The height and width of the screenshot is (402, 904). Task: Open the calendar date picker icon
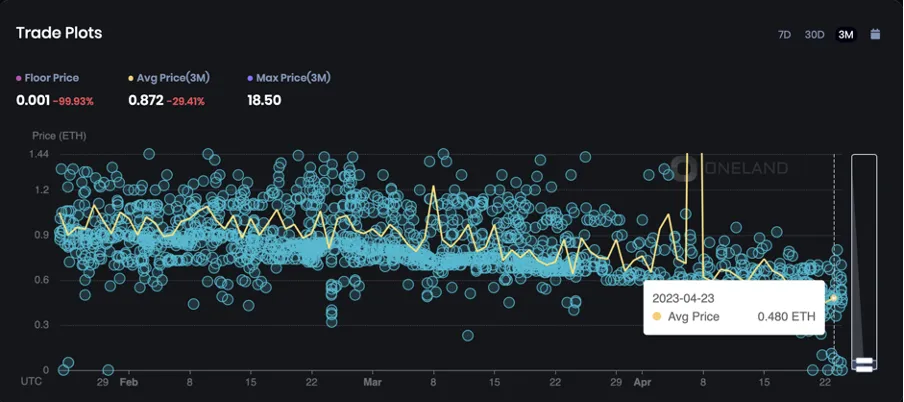pos(876,34)
